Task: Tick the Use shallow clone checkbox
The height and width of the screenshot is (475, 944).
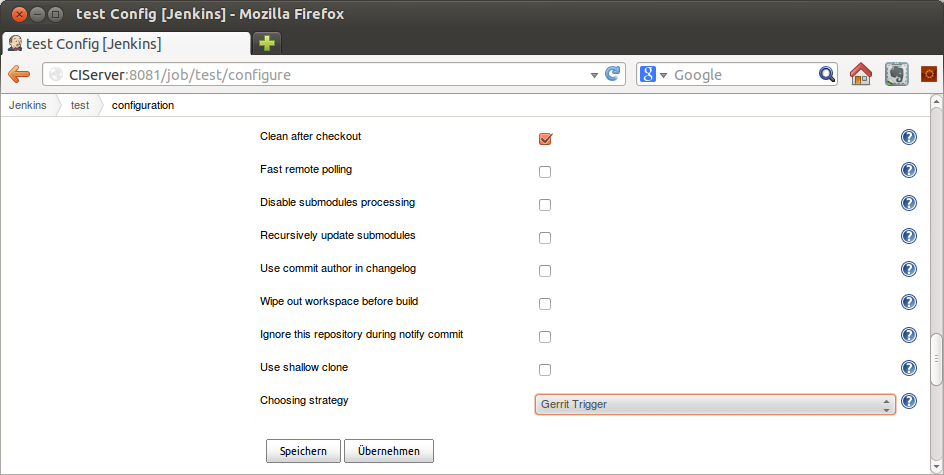Action: pyautogui.click(x=545, y=370)
